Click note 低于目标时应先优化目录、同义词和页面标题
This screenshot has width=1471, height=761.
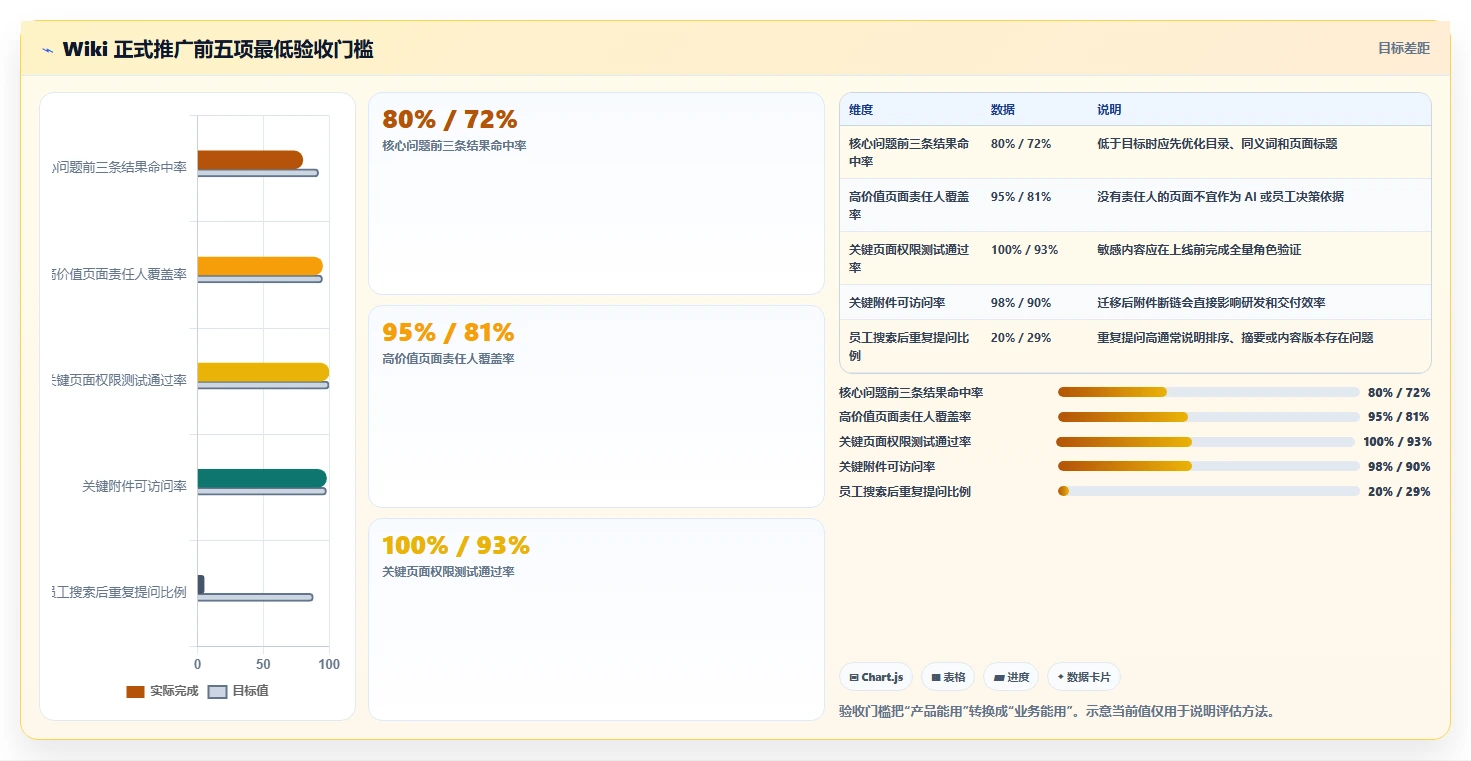tap(1217, 144)
